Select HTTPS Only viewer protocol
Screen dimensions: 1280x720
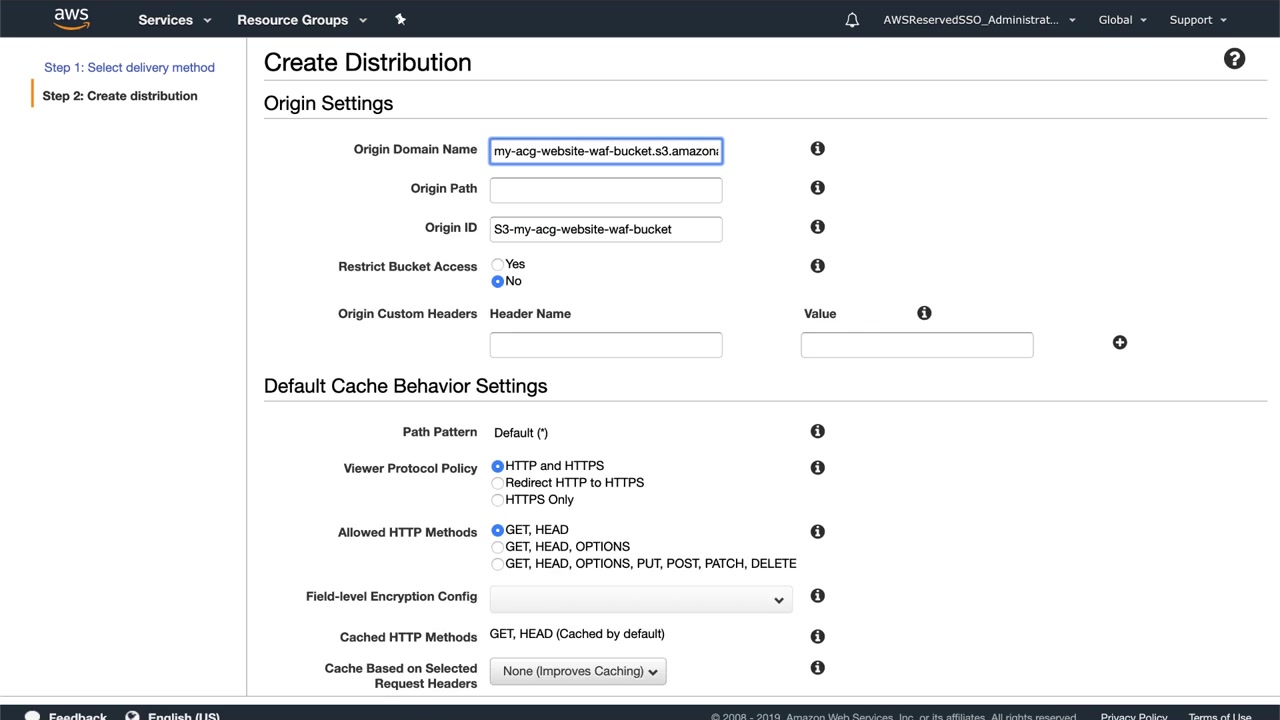coord(498,500)
